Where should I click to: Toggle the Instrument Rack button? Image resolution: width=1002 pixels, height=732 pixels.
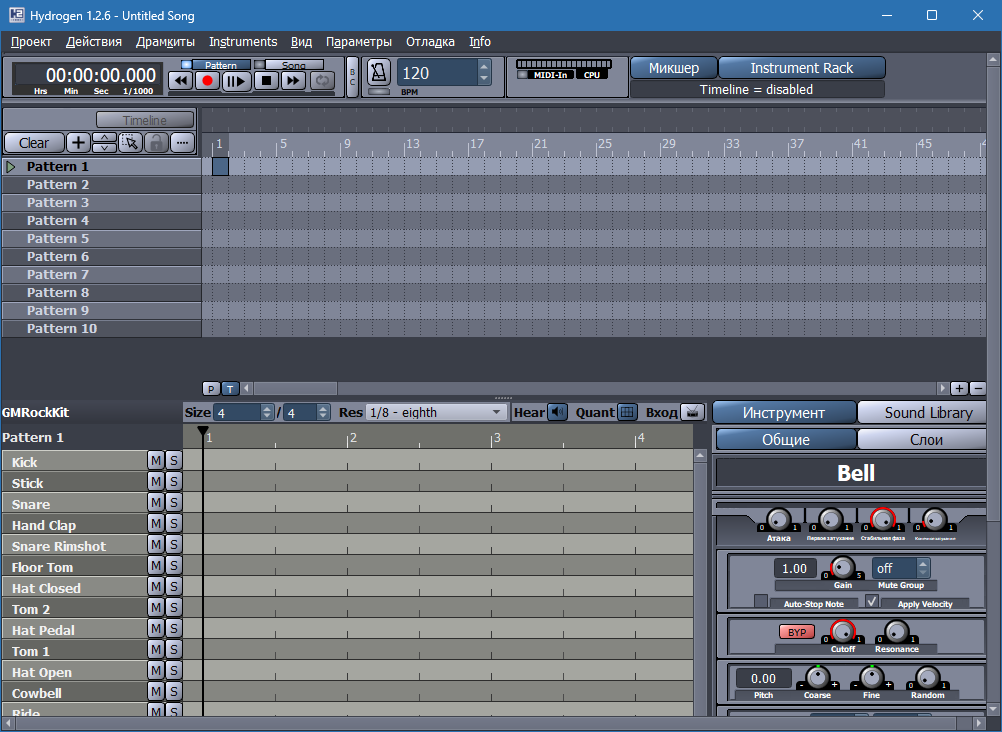pyautogui.click(x=801, y=68)
